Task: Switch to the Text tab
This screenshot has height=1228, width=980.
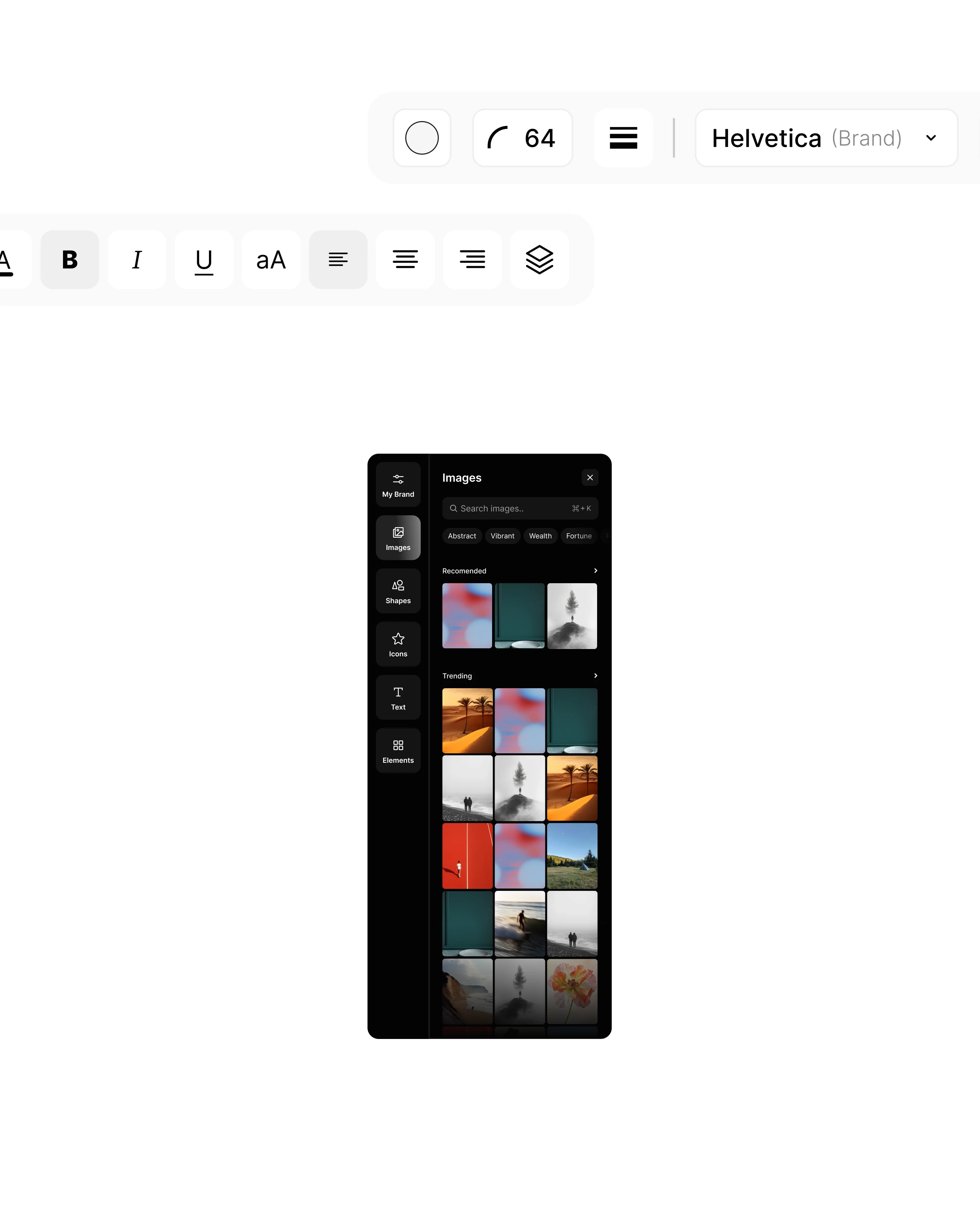Action: point(398,698)
